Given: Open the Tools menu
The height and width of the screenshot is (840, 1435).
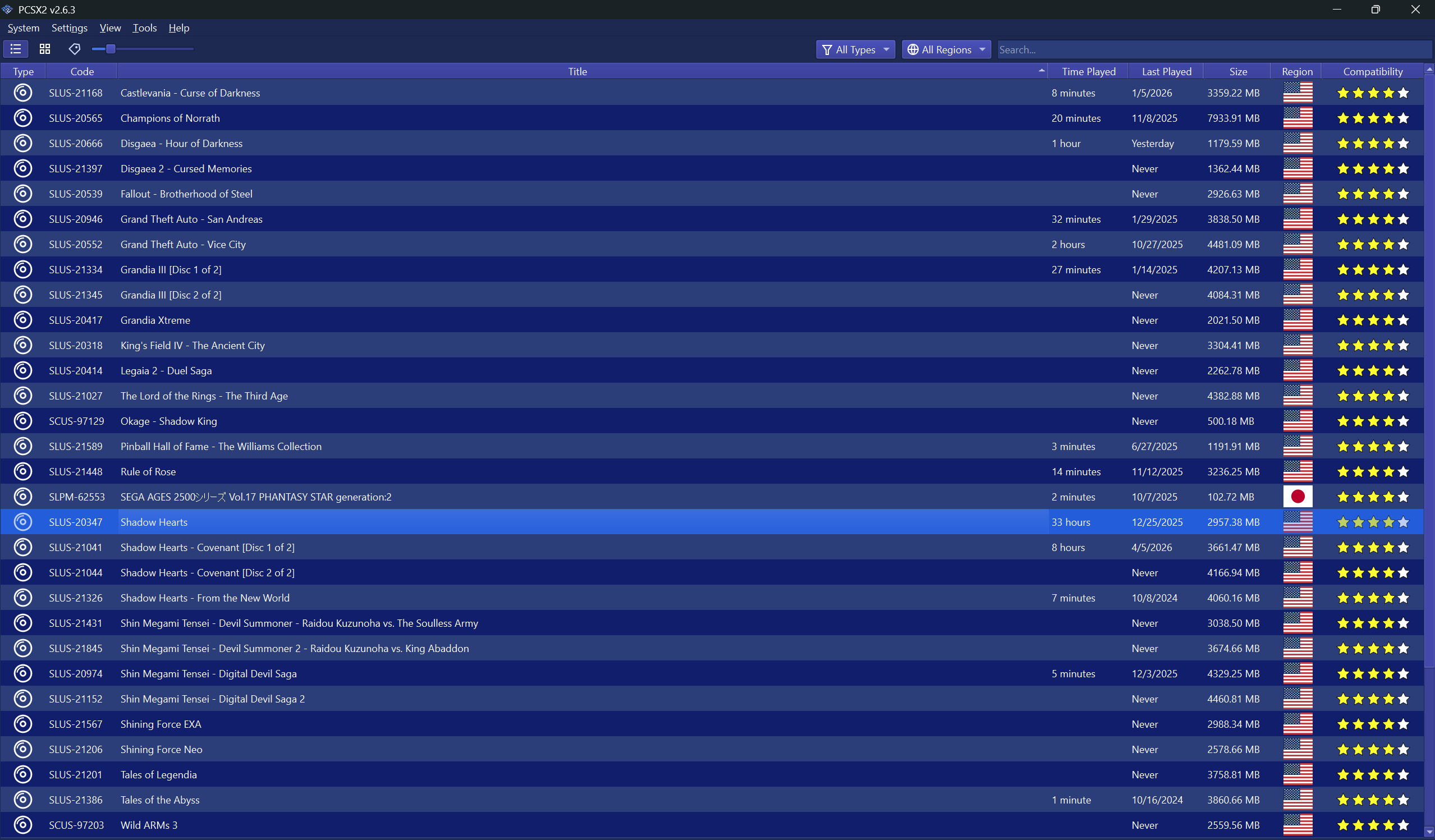Looking at the screenshot, I should [x=145, y=28].
